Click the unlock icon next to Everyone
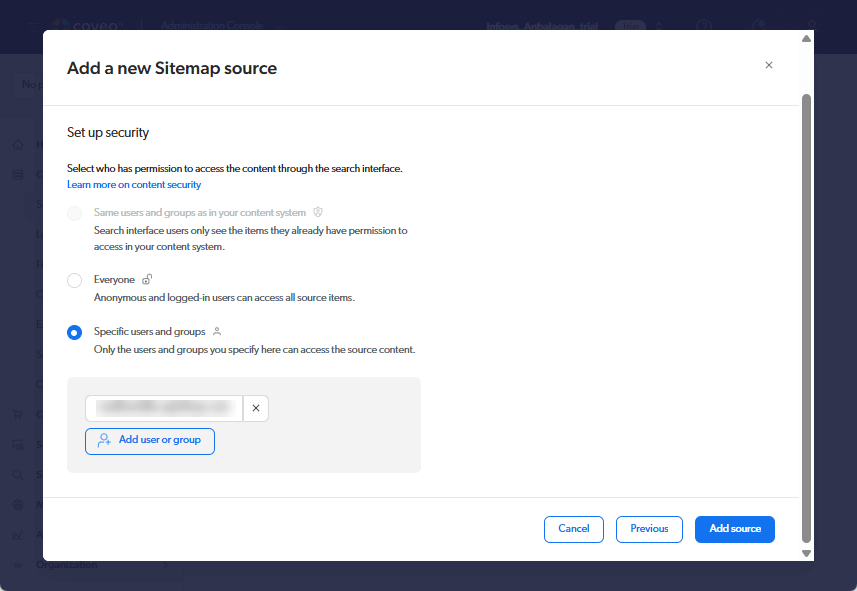Screen dimensions: 857x591 click(x=147, y=280)
